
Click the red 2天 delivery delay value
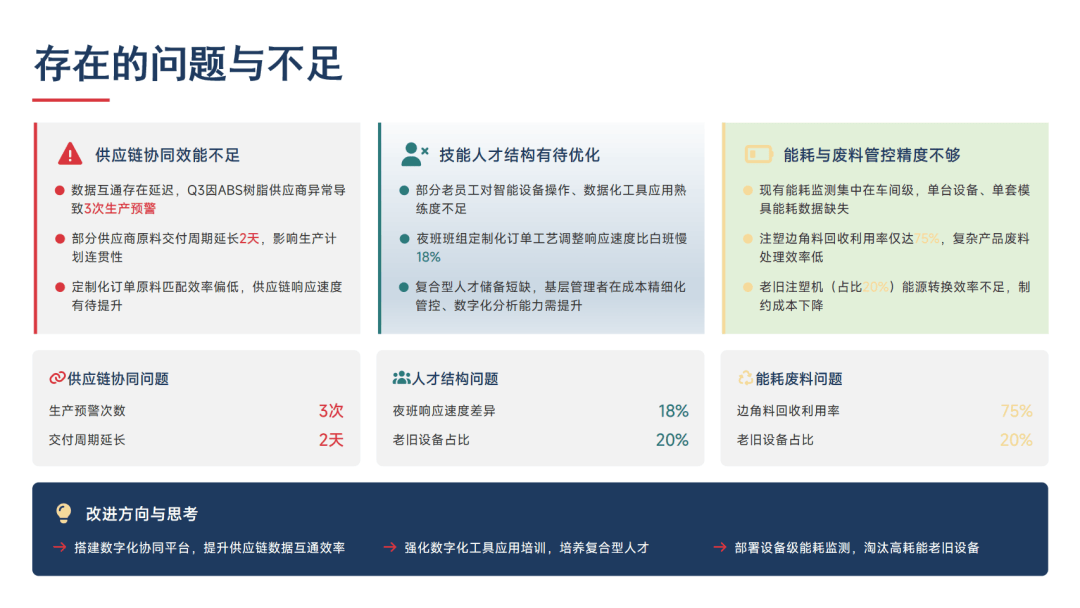click(x=331, y=440)
